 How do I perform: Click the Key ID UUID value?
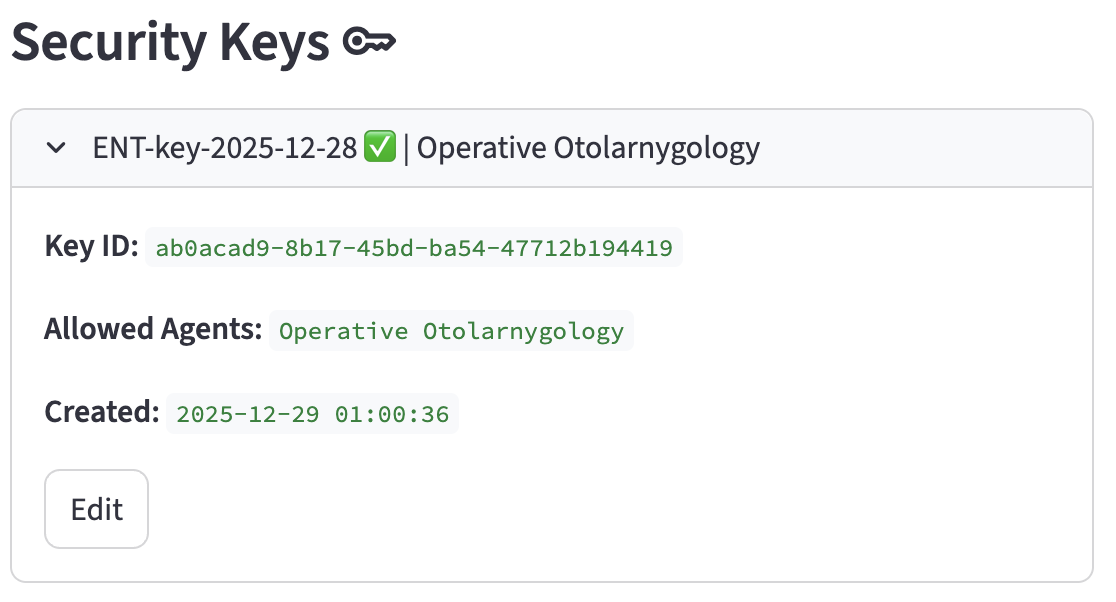(414, 247)
